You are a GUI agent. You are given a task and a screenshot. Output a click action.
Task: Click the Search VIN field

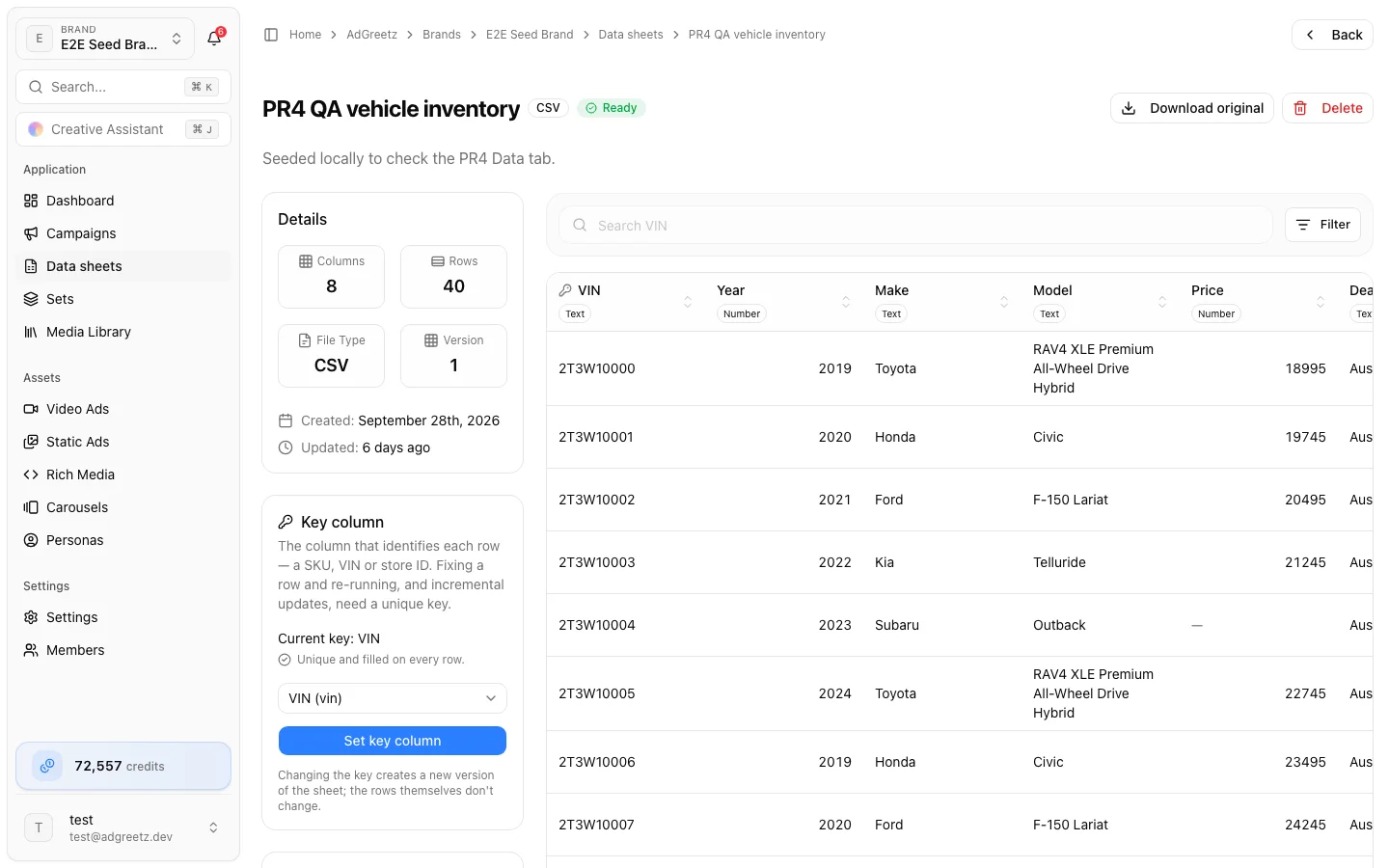pos(915,225)
